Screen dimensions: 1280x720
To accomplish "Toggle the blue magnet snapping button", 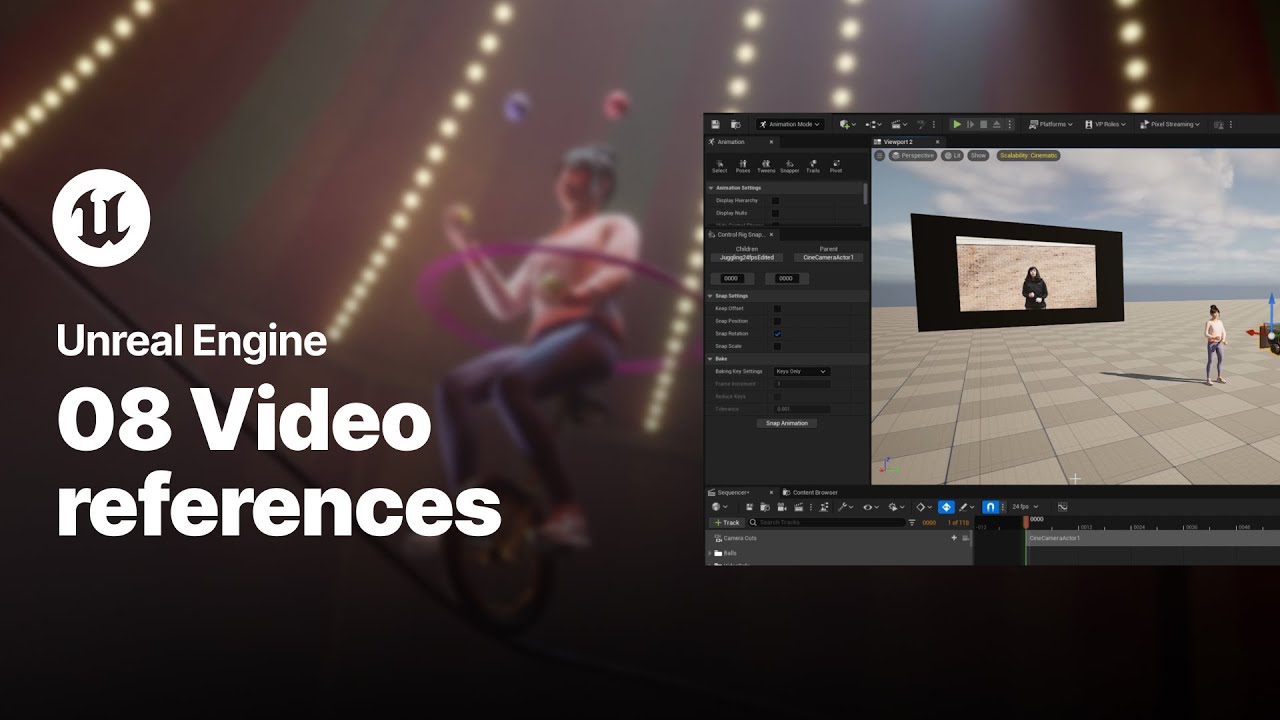I will [990, 507].
